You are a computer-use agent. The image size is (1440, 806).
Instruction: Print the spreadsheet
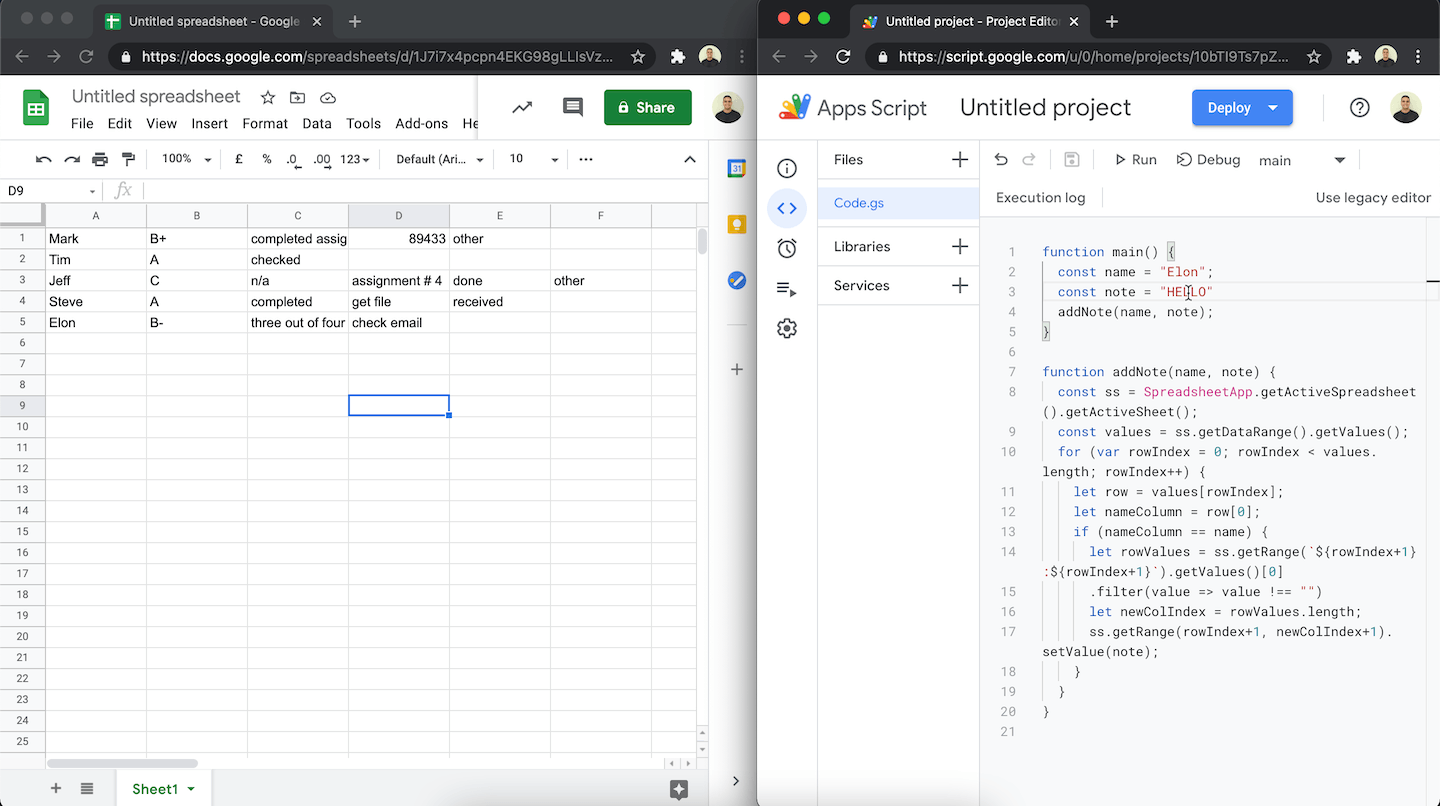pos(99,158)
